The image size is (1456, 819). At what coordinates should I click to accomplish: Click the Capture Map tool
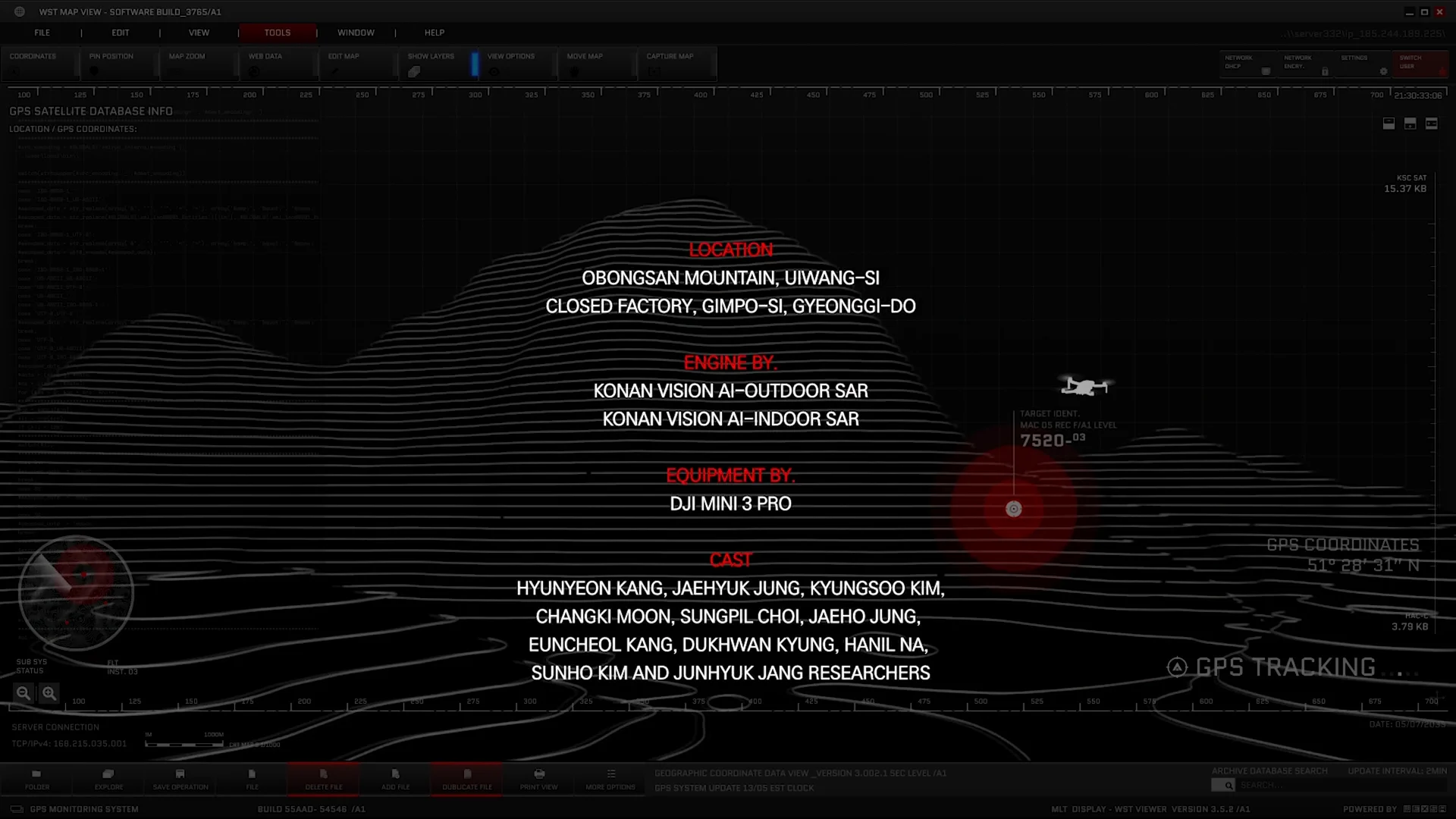(x=677, y=64)
